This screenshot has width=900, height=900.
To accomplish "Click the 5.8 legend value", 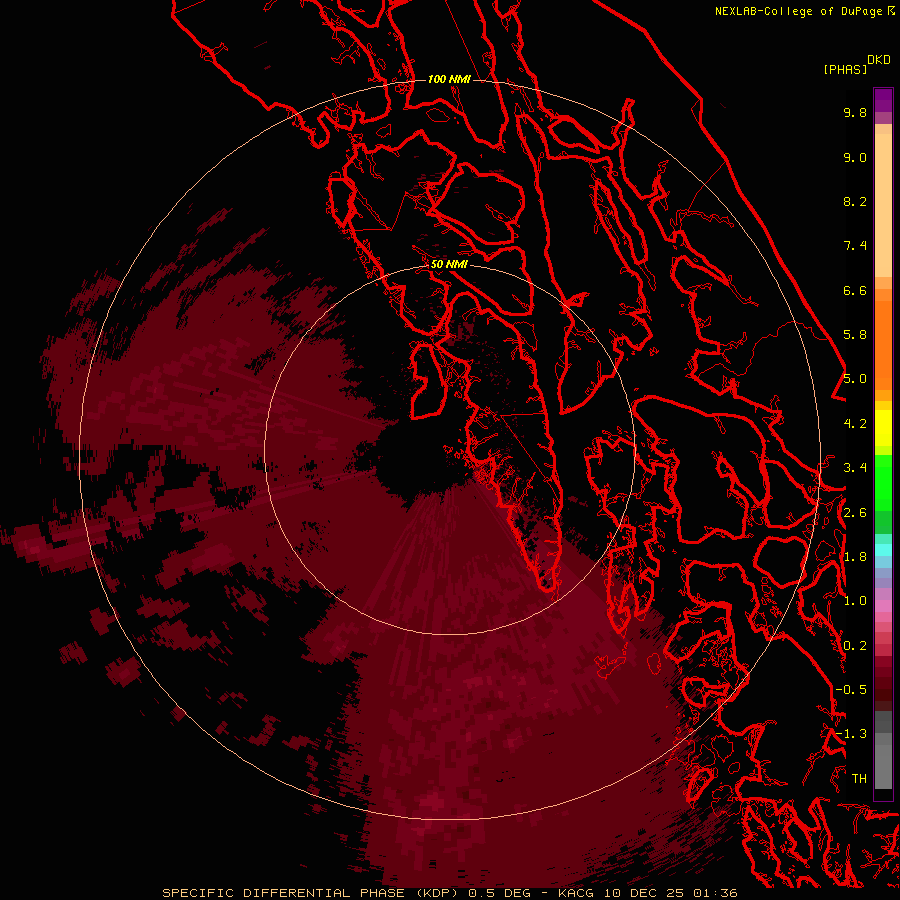I will [855, 335].
